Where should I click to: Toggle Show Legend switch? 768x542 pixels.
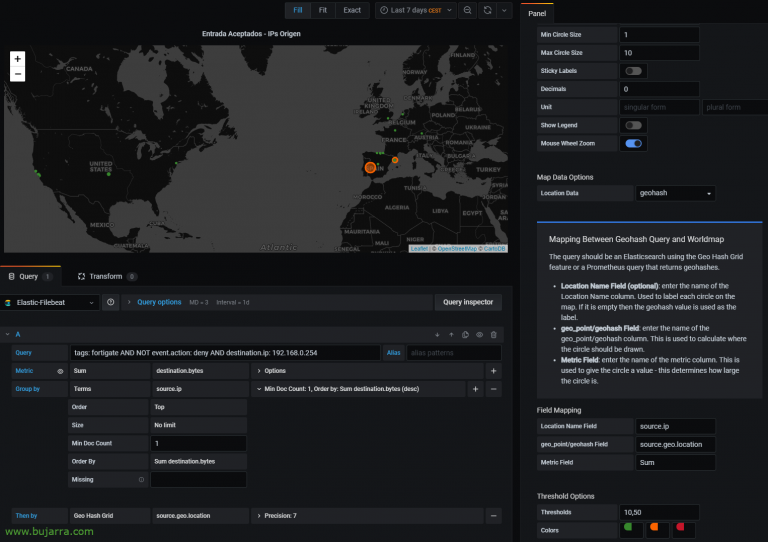633,125
